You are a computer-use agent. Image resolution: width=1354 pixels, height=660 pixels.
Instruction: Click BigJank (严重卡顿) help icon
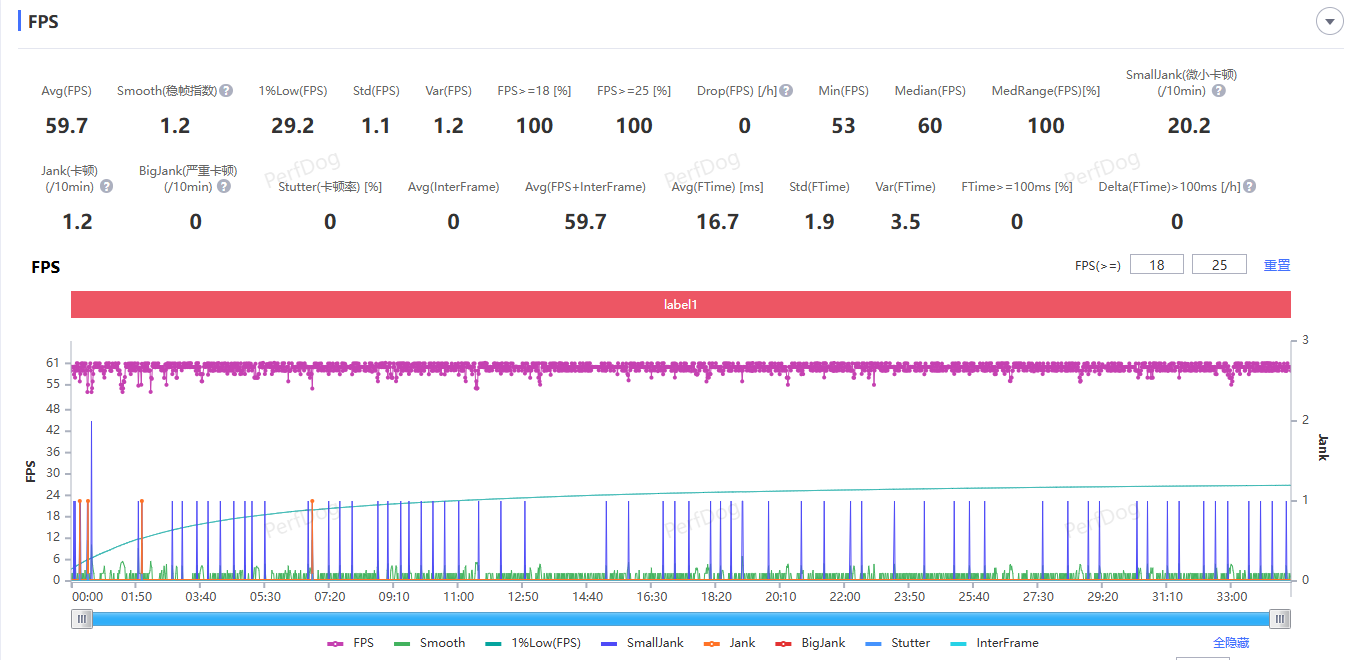(x=224, y=186)
